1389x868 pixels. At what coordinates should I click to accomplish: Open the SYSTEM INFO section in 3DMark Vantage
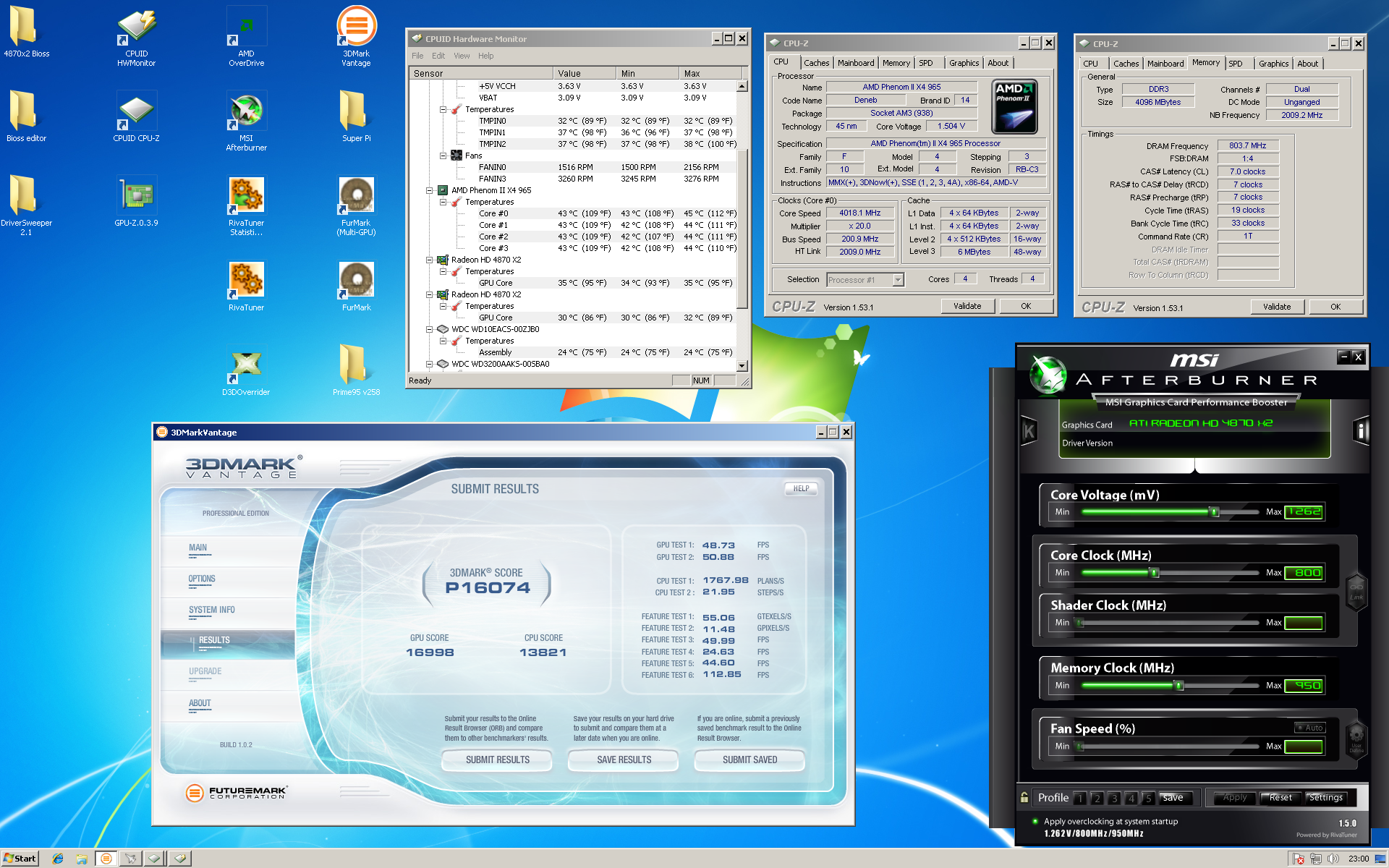click(211, 610)
